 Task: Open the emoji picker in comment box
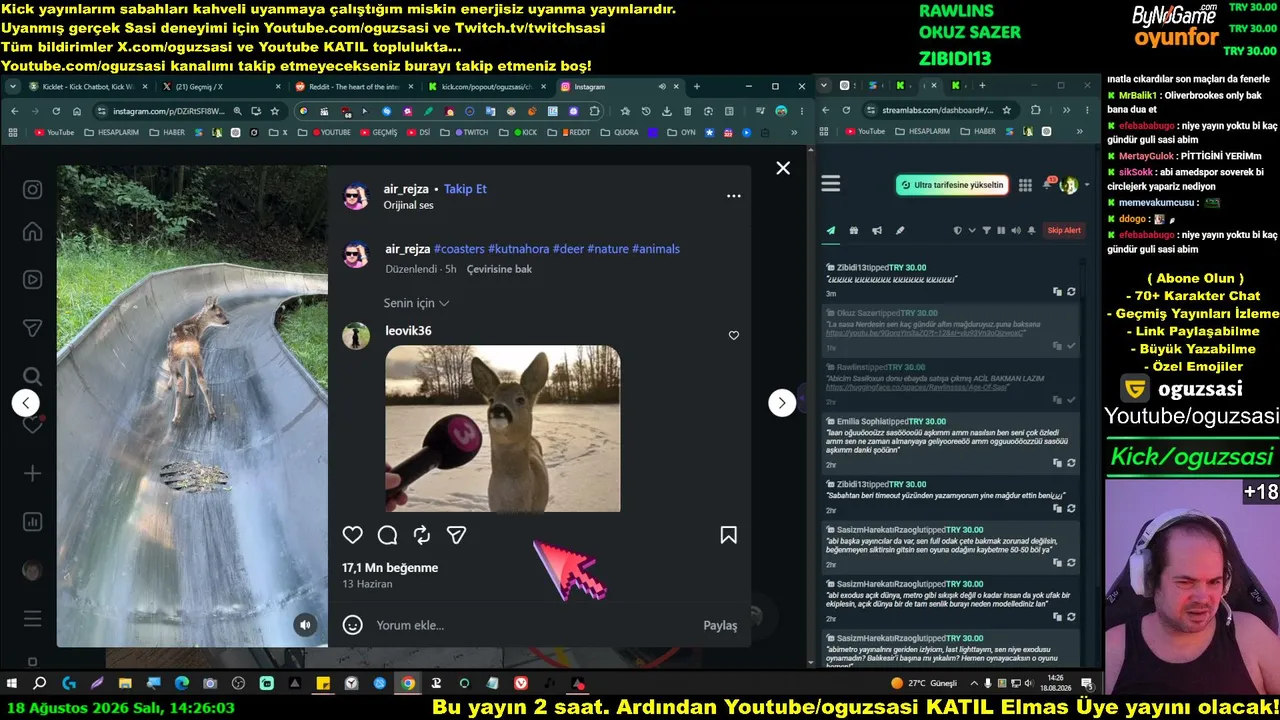353,625
